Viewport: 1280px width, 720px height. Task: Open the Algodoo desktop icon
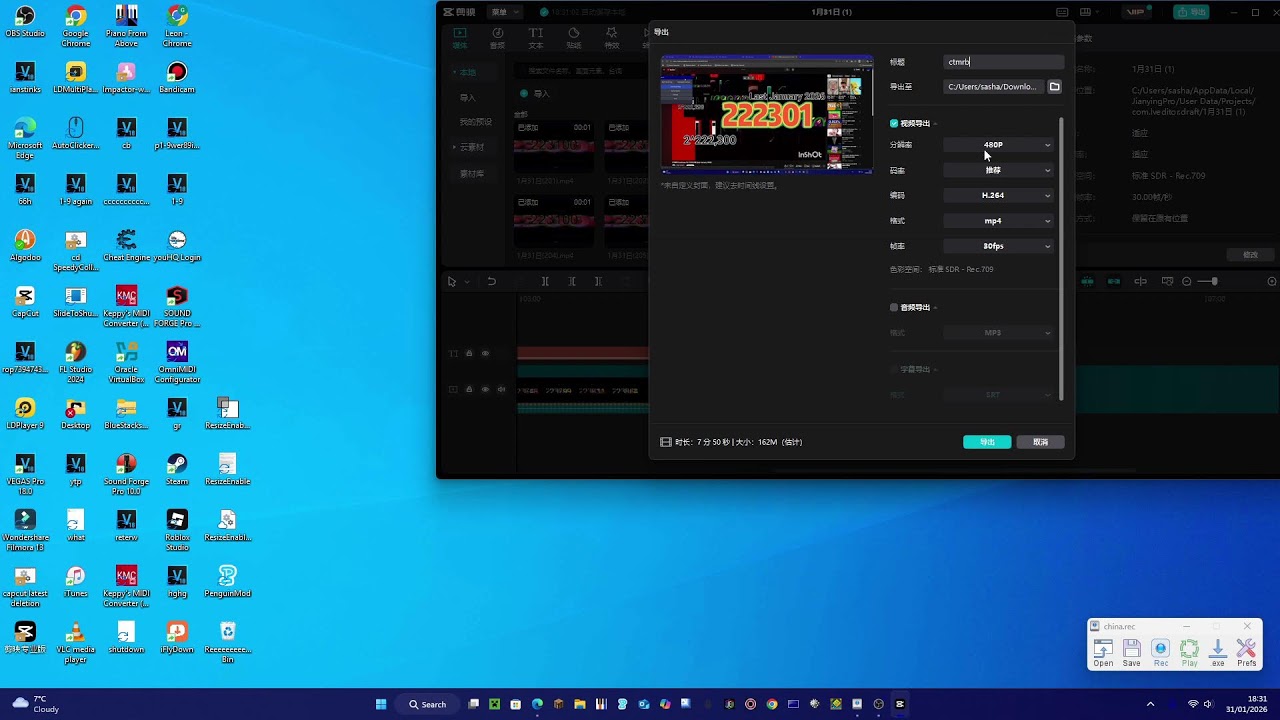tap(25, 246)
